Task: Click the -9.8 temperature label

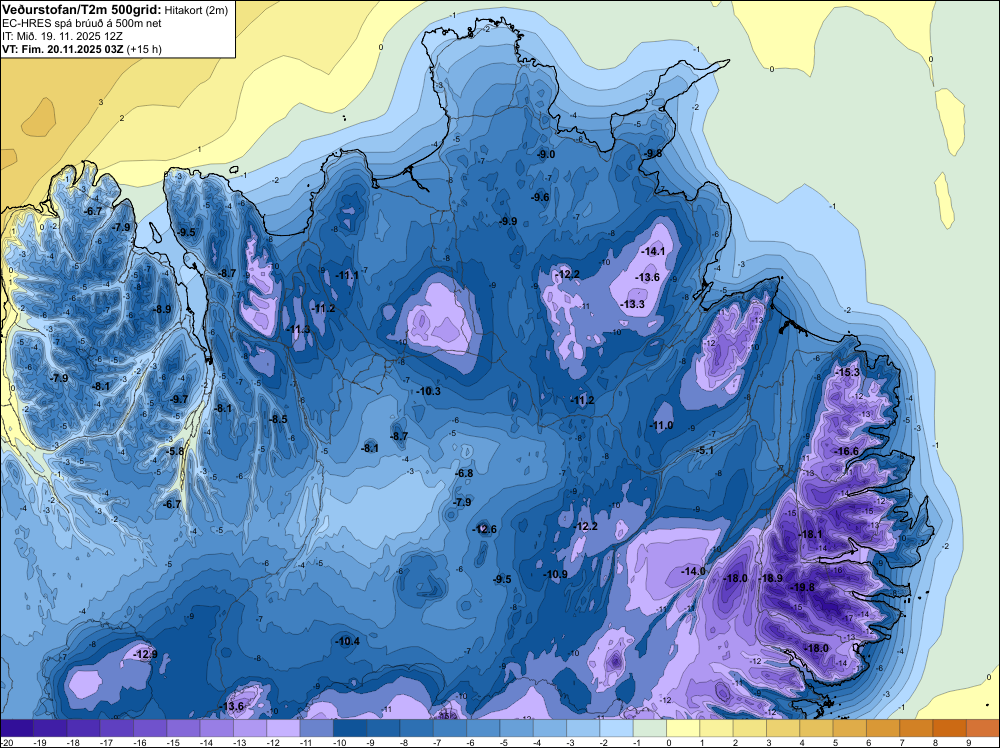Action: click(x=653, y=154)
